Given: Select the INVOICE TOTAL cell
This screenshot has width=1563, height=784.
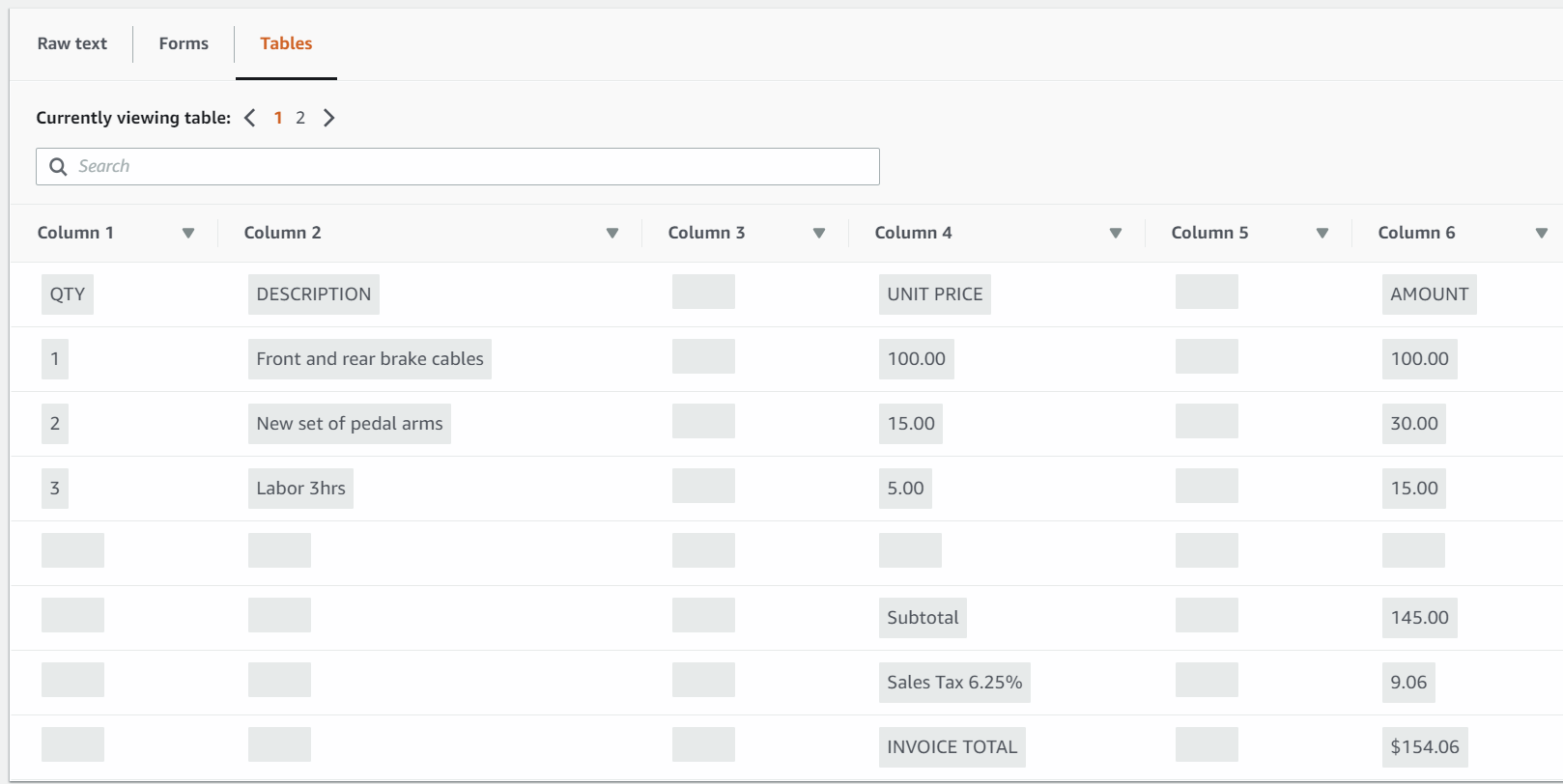Looking at the screenshot, I should [x=952, y=747].
